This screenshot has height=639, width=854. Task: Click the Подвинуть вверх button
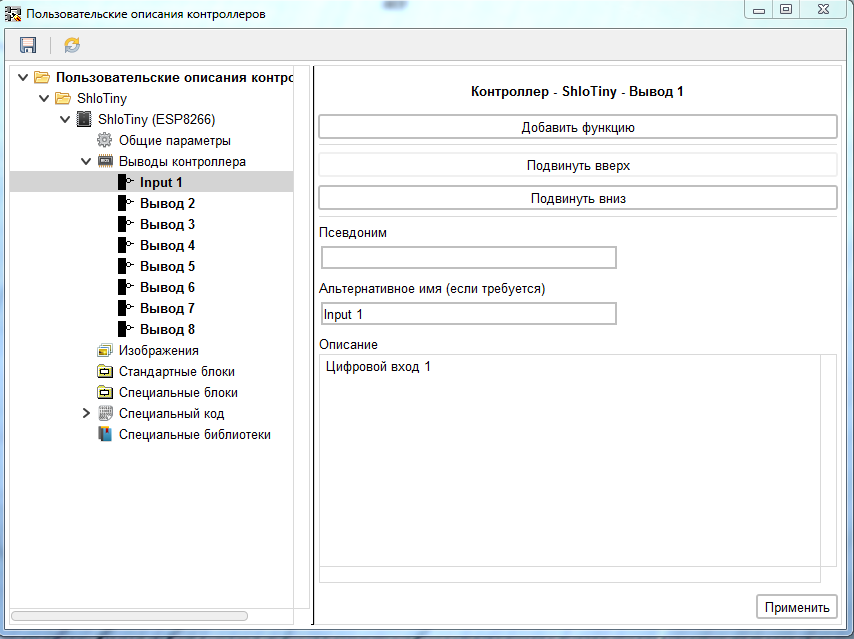point(578,165)
